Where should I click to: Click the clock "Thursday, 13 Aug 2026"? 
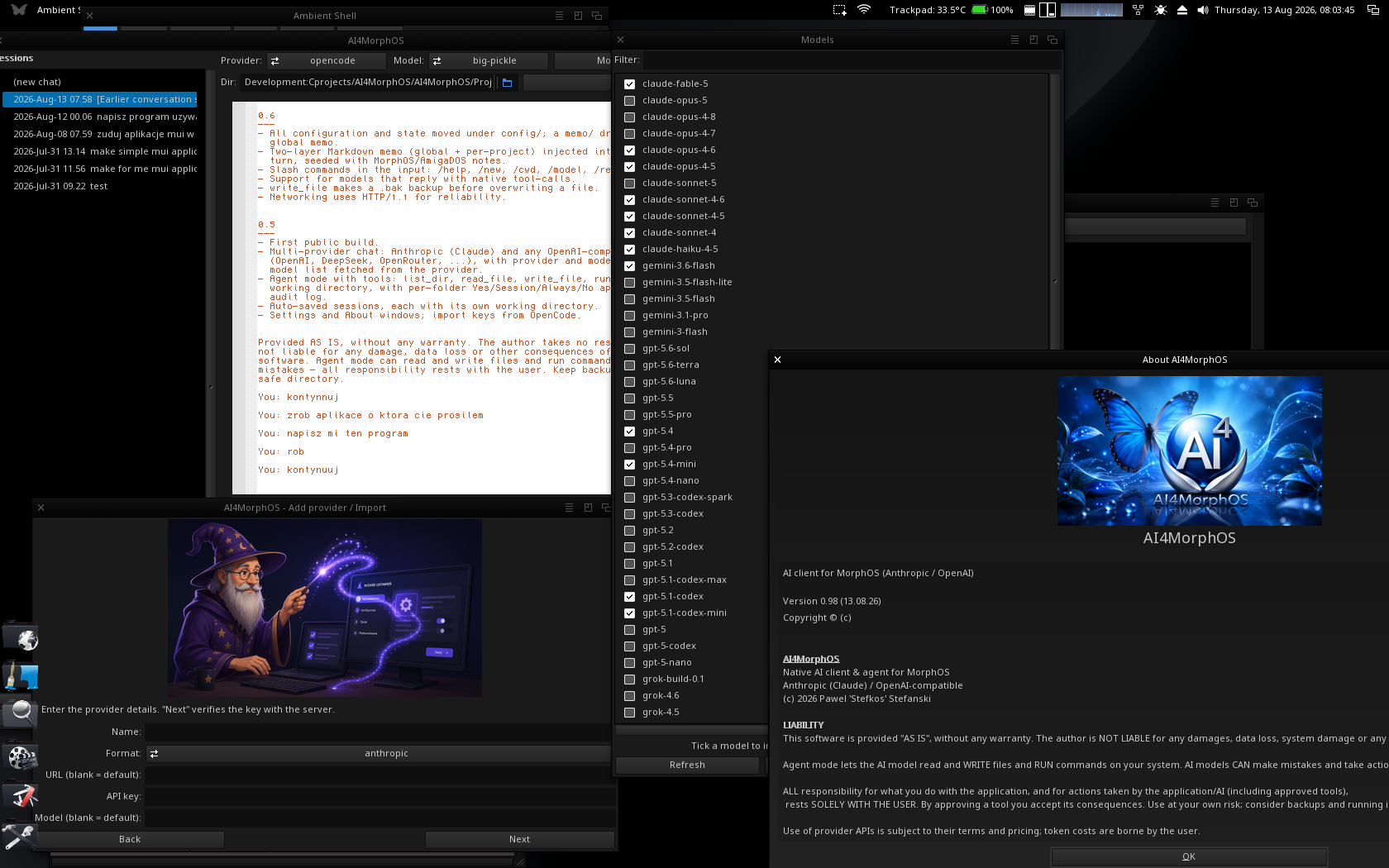tap(1284, 10)
